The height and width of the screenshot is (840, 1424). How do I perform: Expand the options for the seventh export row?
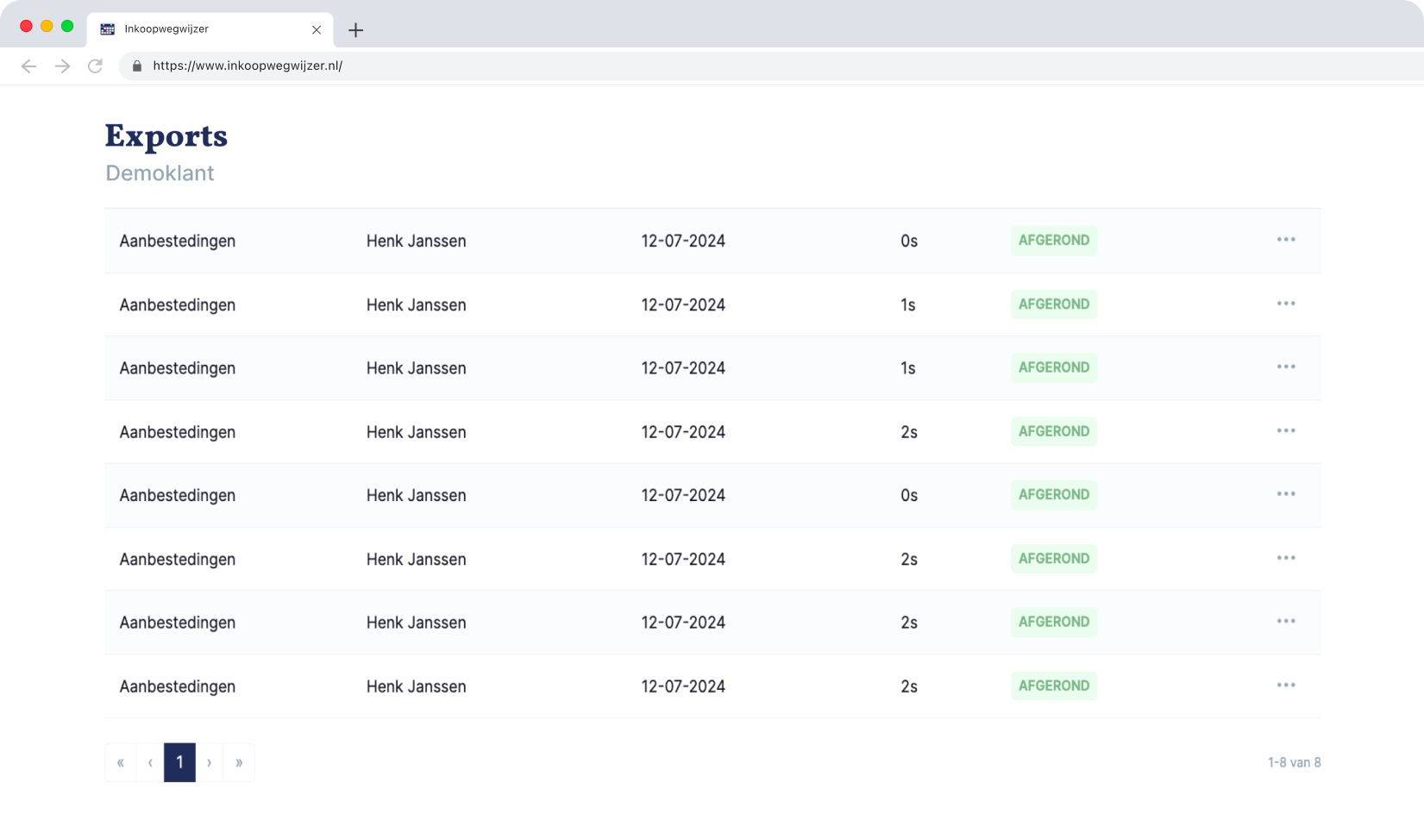[1285, 622]
